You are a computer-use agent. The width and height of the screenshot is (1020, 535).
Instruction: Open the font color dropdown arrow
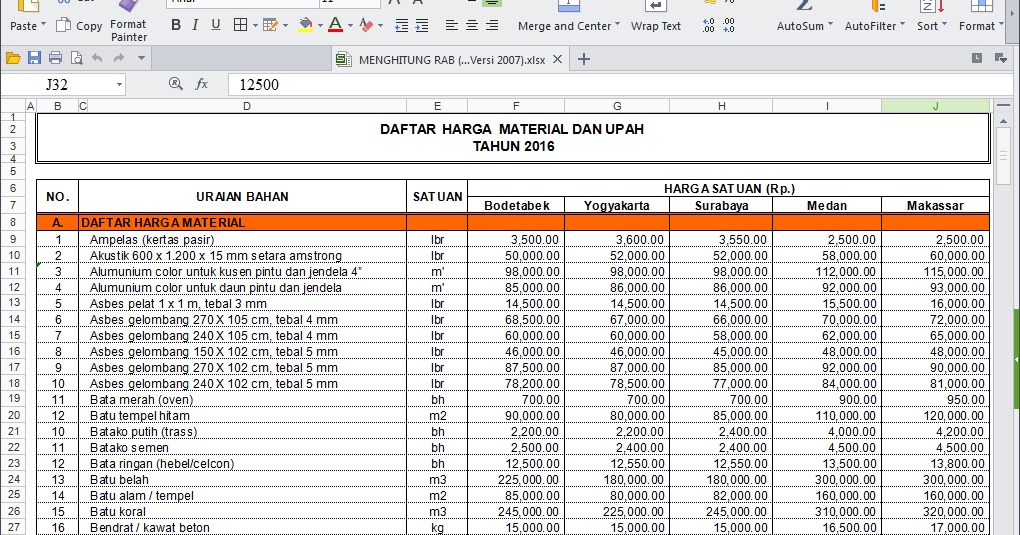pos(350,26)
